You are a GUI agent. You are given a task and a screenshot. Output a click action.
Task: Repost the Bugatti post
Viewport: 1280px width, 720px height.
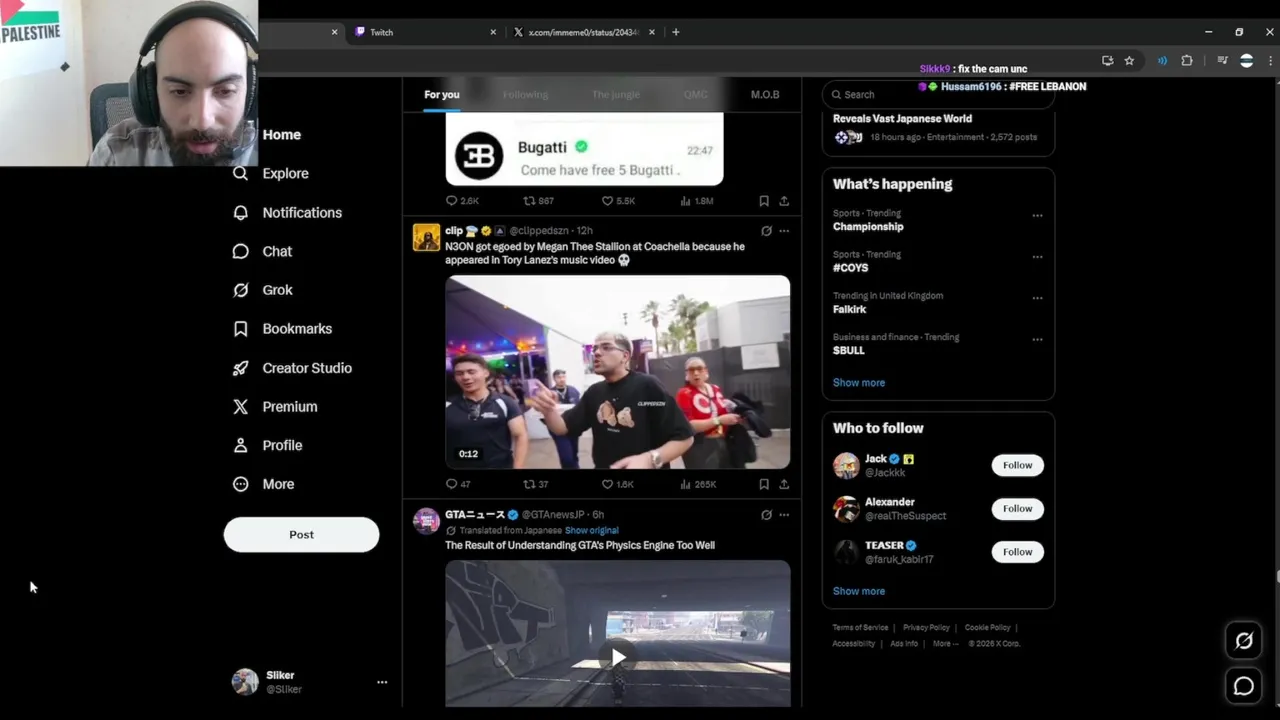539,201
